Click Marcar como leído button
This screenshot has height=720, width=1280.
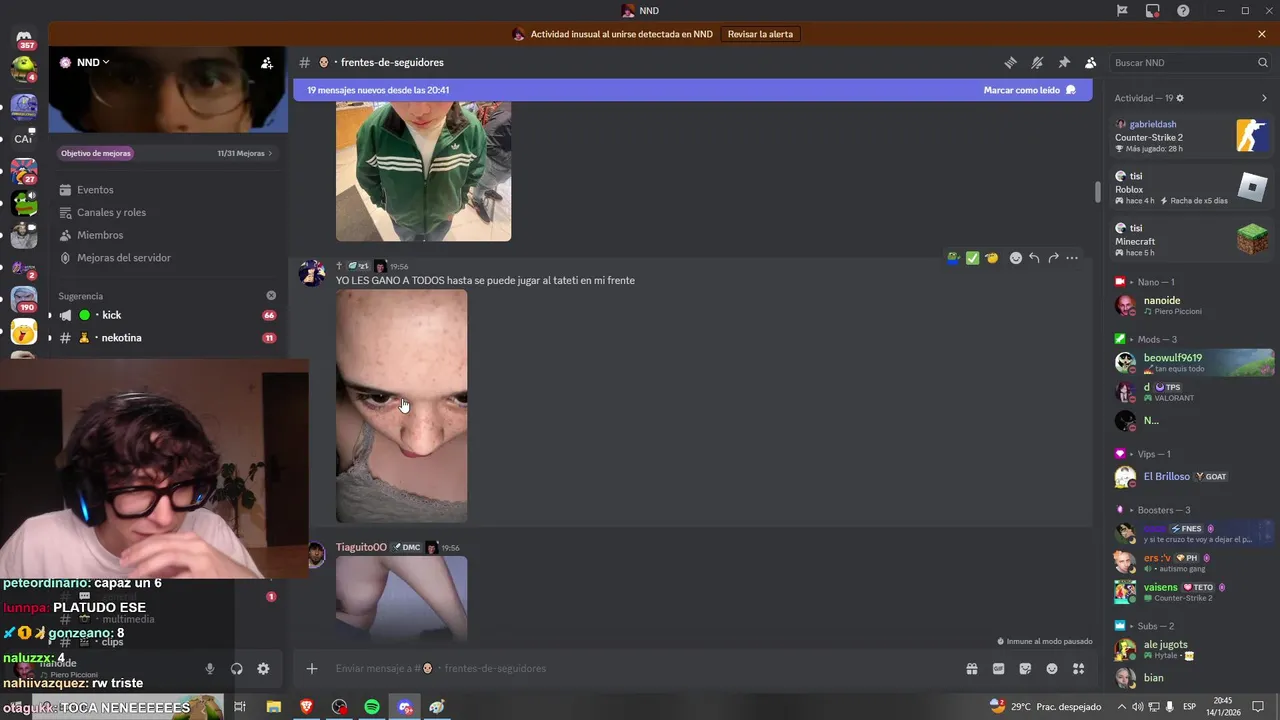coord(1029,90)
